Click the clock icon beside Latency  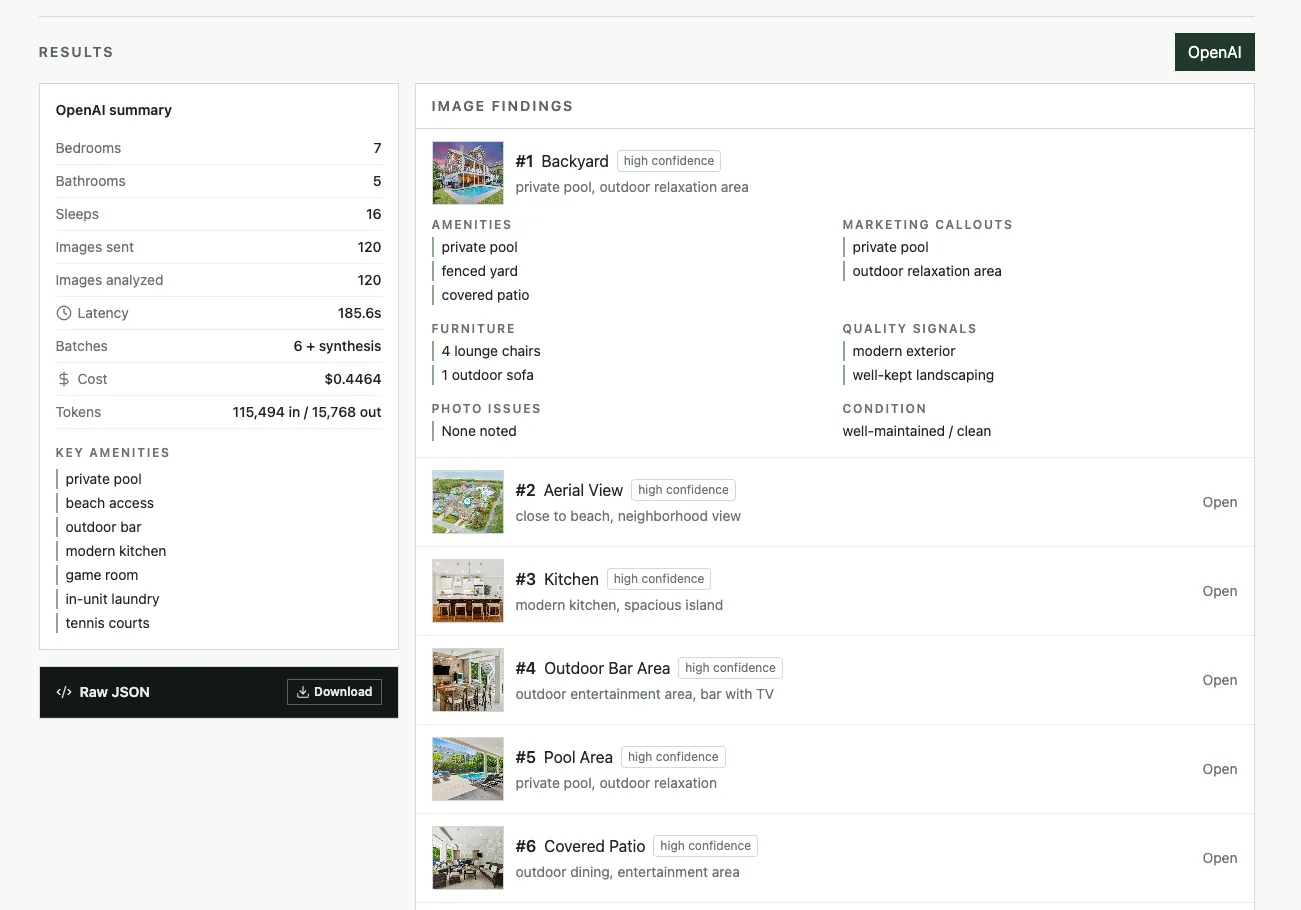click(64, 313)
